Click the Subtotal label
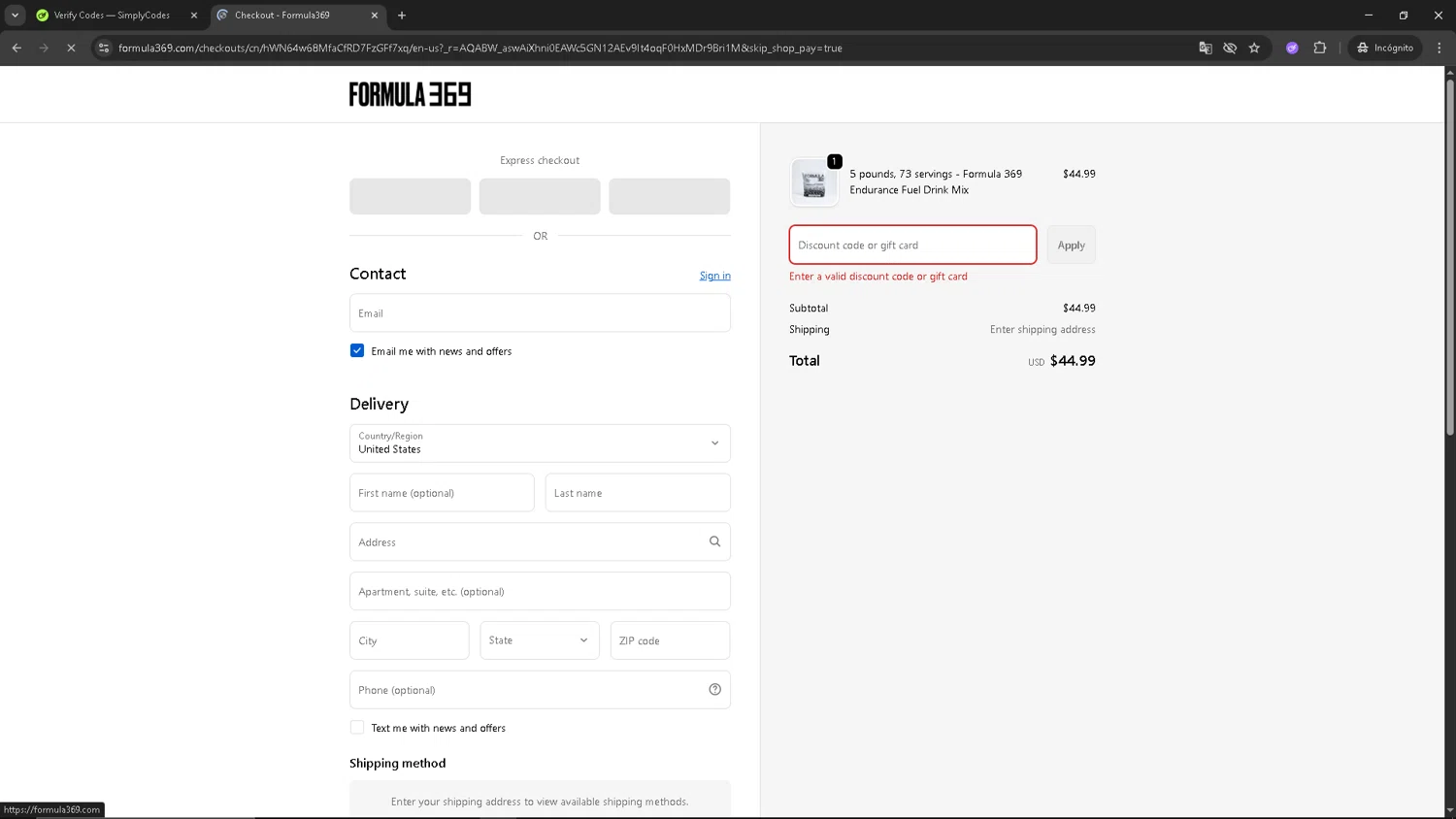 pos(809,308)
